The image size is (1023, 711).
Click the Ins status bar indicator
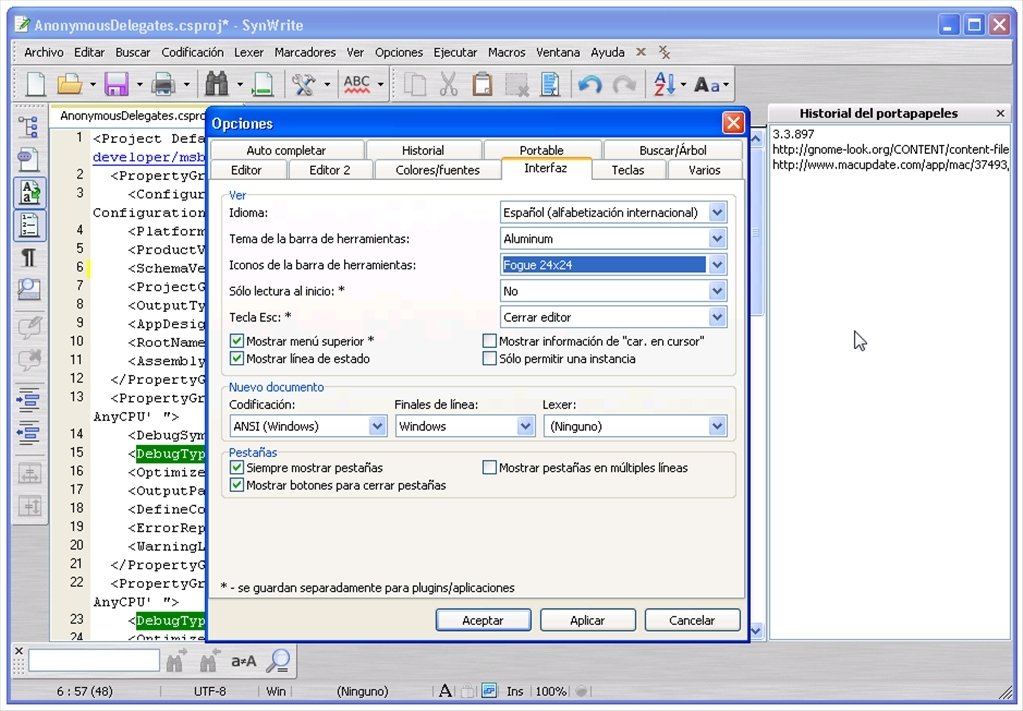[x=515, y=691]
